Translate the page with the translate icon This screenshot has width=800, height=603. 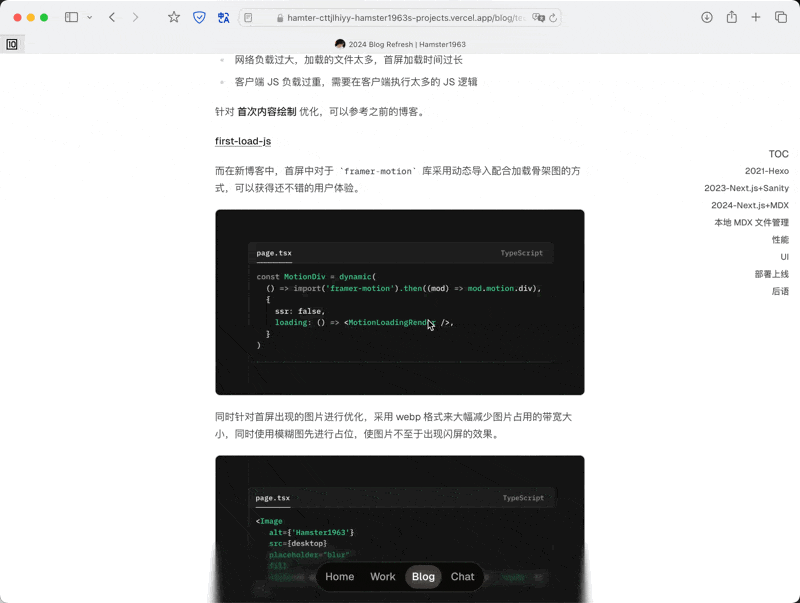coord(222,17)
